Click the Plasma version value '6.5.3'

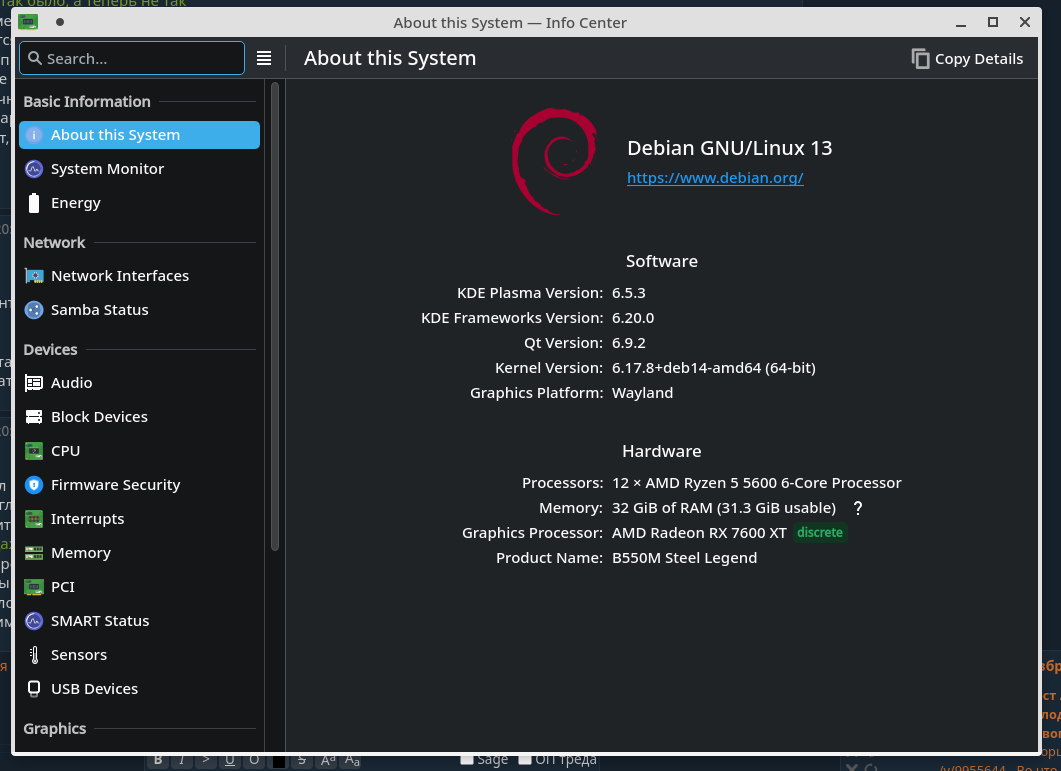[629, 293]
